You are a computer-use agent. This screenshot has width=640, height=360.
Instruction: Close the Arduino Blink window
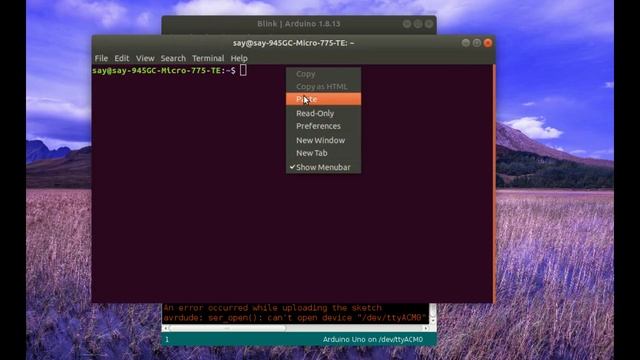coord(429,24)
